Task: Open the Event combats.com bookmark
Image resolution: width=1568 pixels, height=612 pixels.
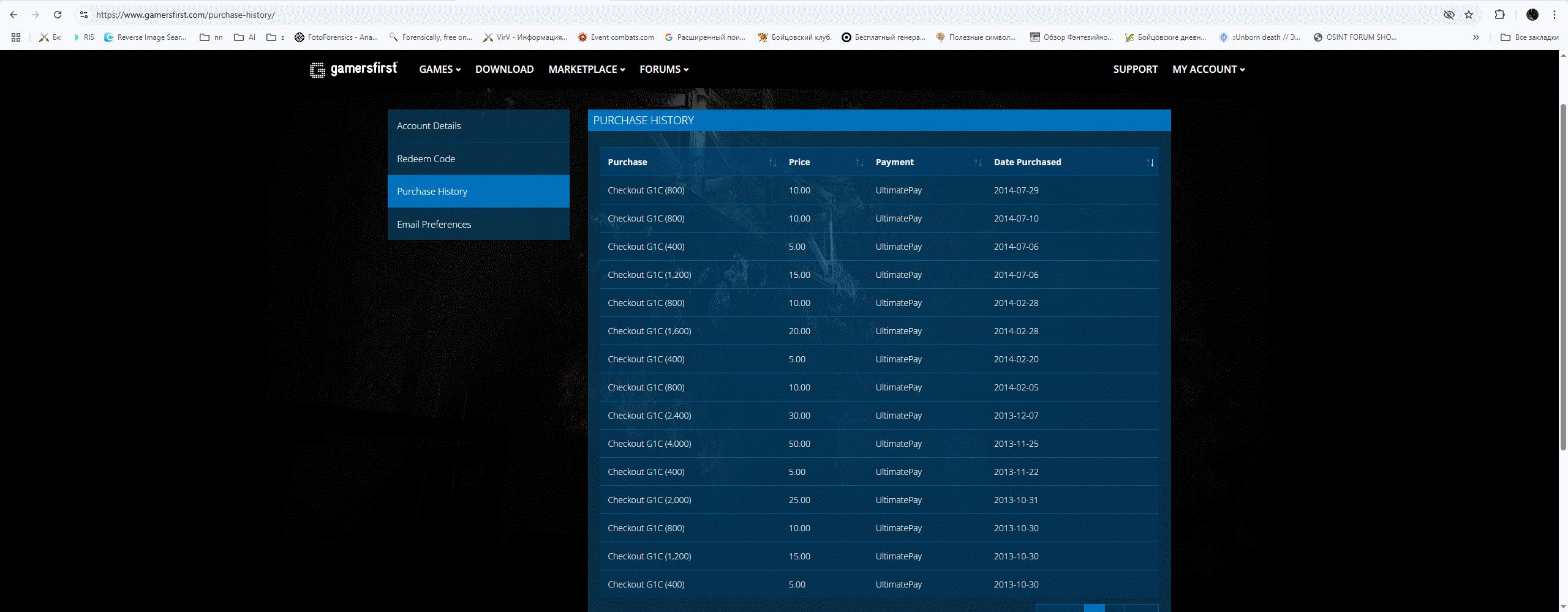Action: tap(616, 37)
